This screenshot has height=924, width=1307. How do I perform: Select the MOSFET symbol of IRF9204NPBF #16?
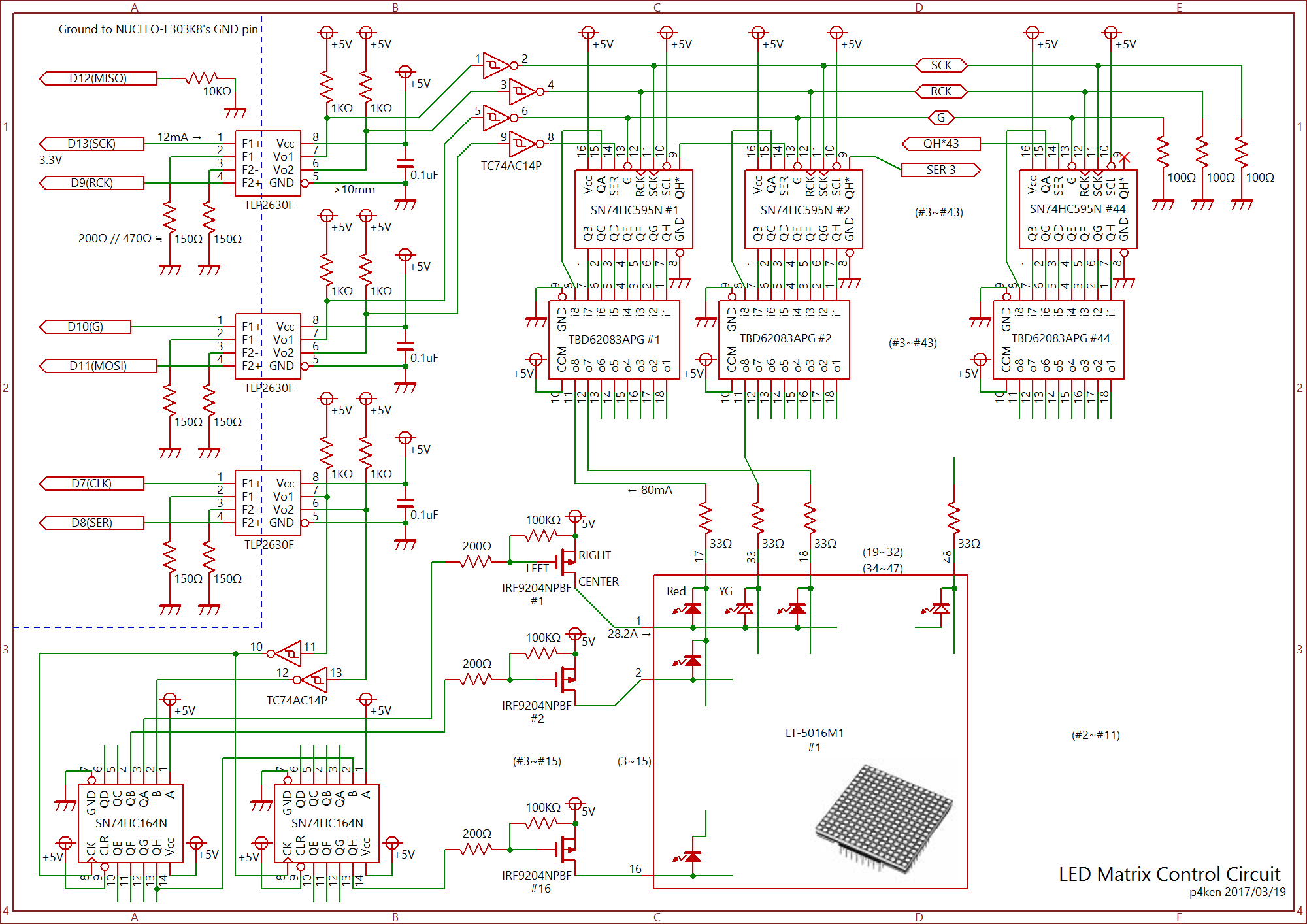coord(566,850)
